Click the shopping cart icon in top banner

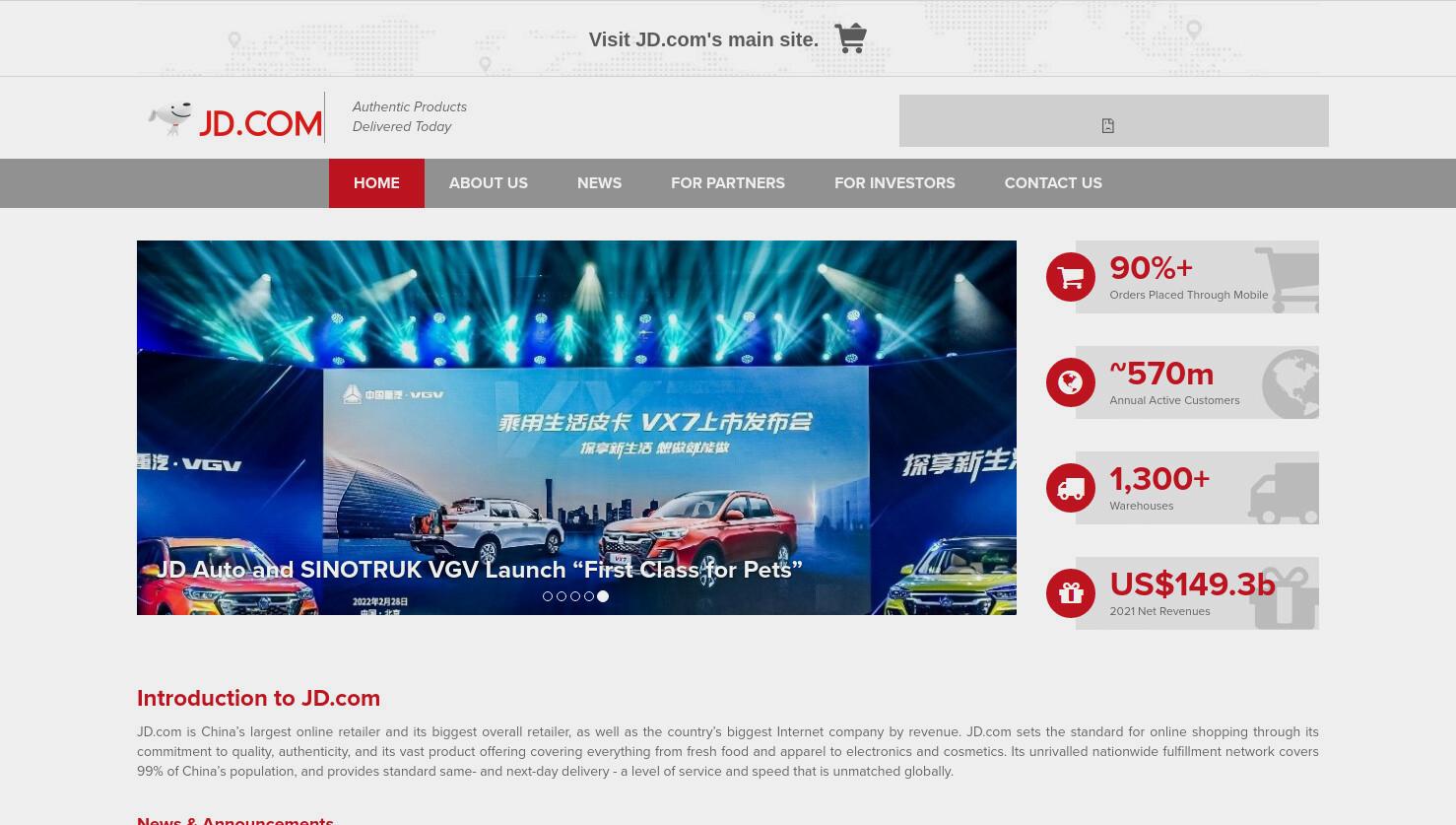coord(850,38)
